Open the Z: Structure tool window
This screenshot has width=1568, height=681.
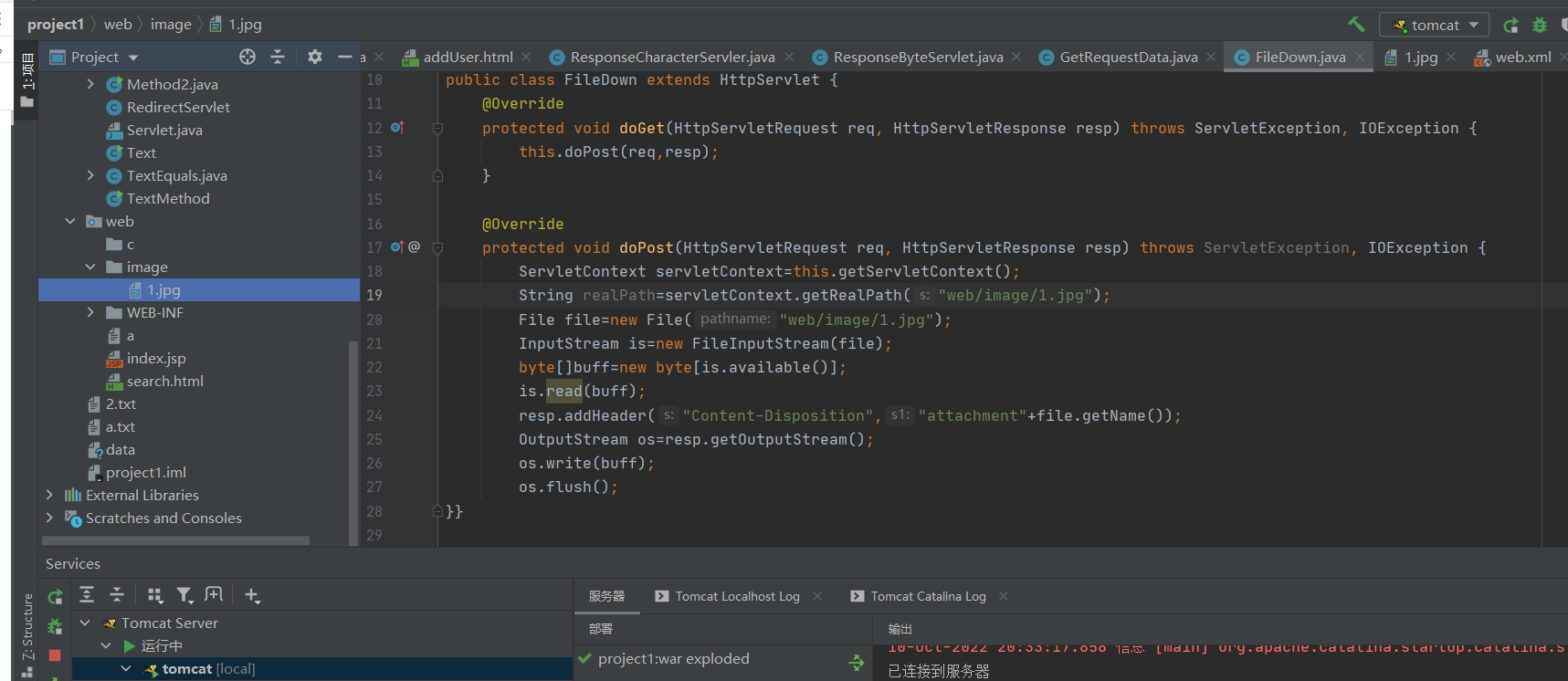click(x=27, y=634)
